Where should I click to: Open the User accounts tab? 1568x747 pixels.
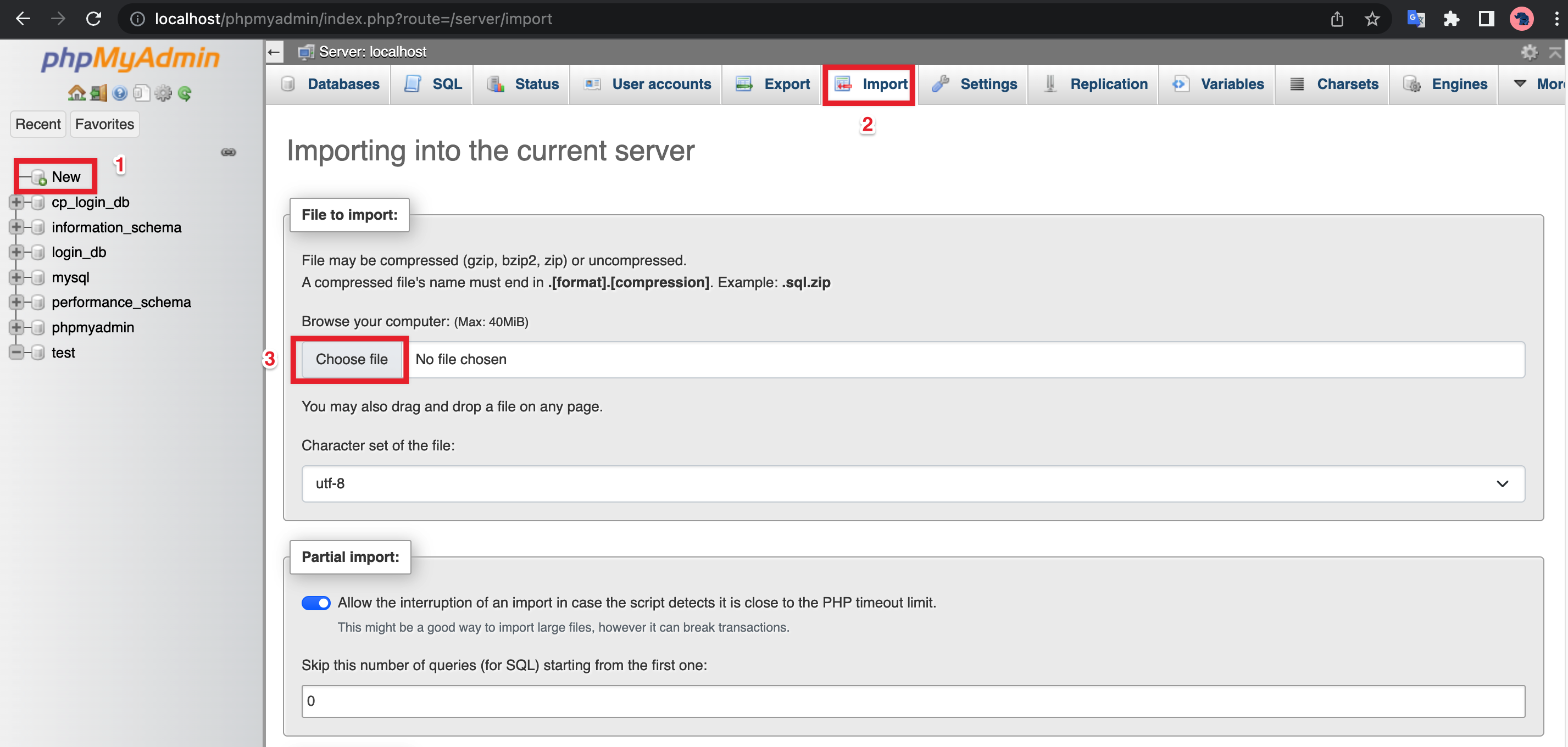(x=646, y=84)
